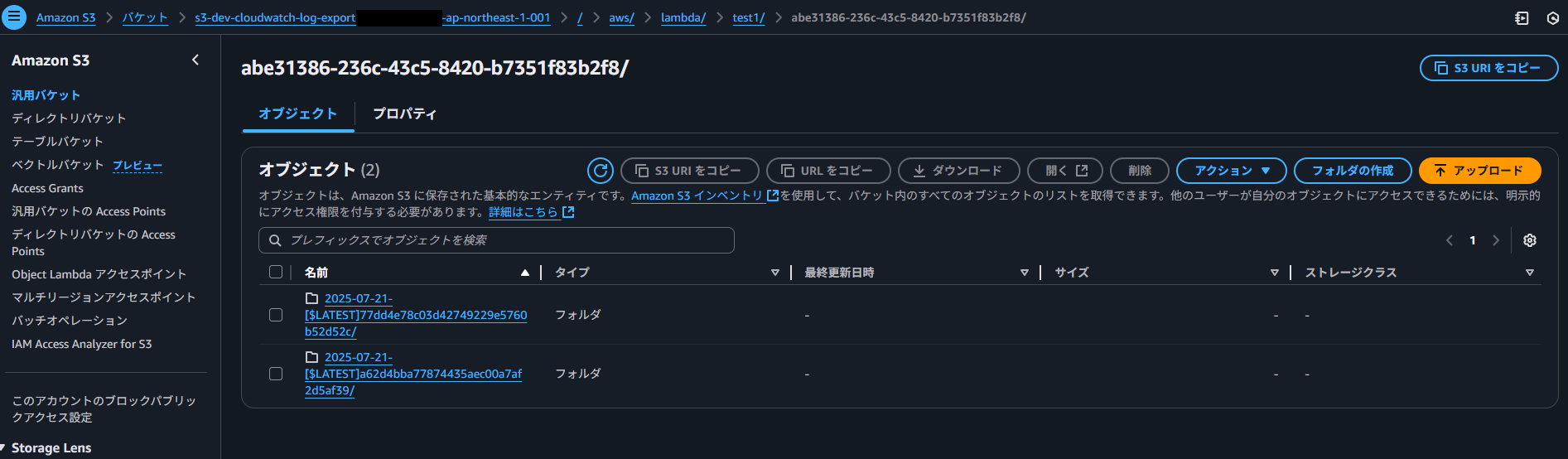
Task: Click バケット breadcrumb link
Action: pos(145,17)
